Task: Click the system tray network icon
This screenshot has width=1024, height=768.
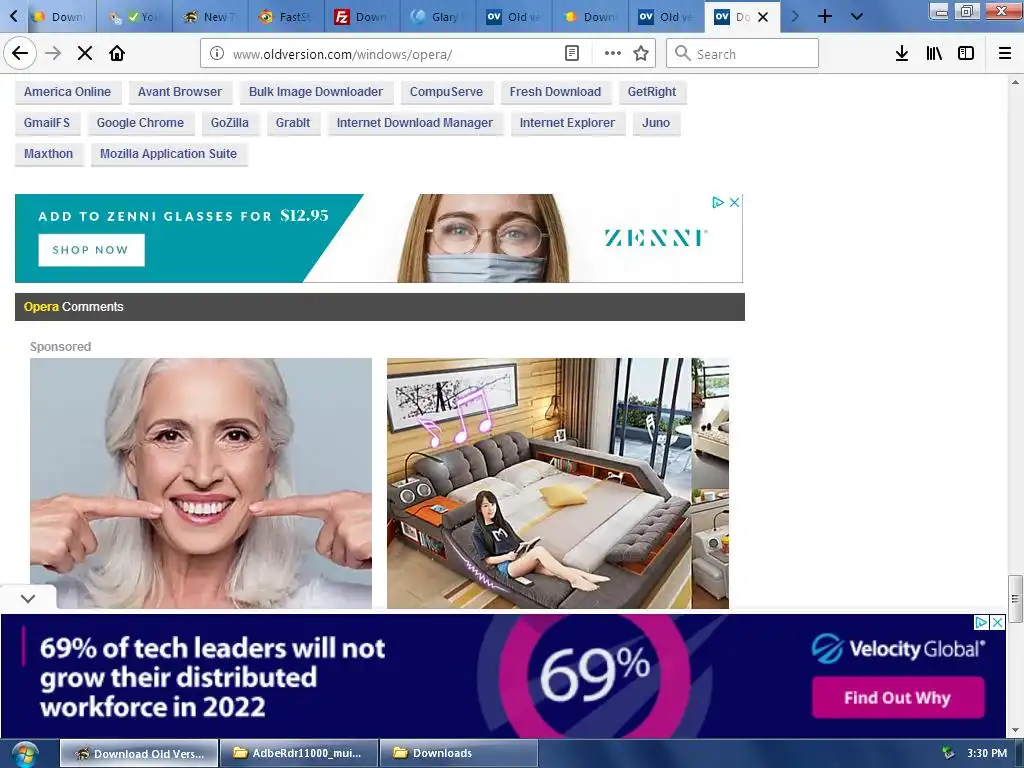Action: (948, 754)
